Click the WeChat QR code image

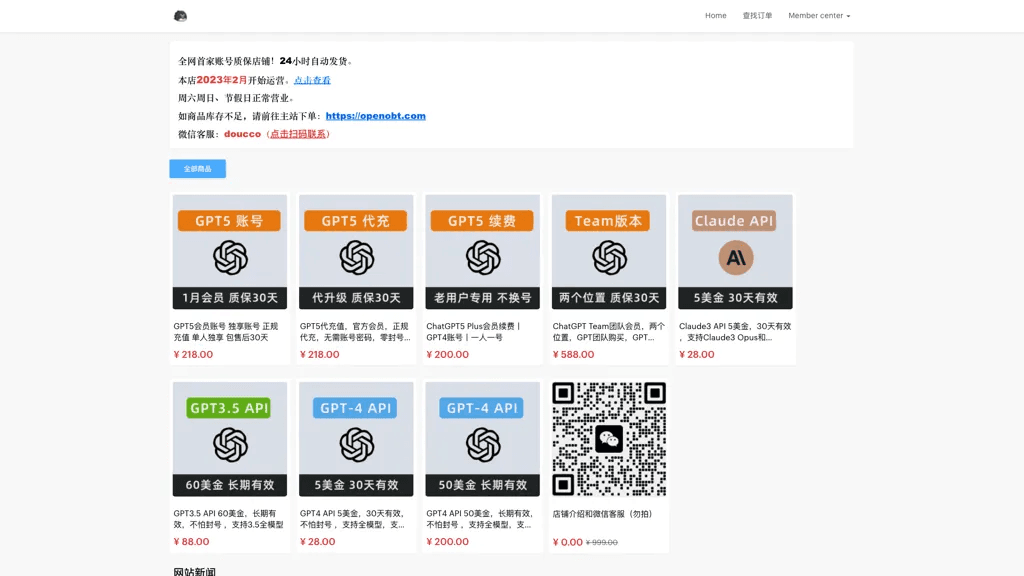click(x=609, y=439)
